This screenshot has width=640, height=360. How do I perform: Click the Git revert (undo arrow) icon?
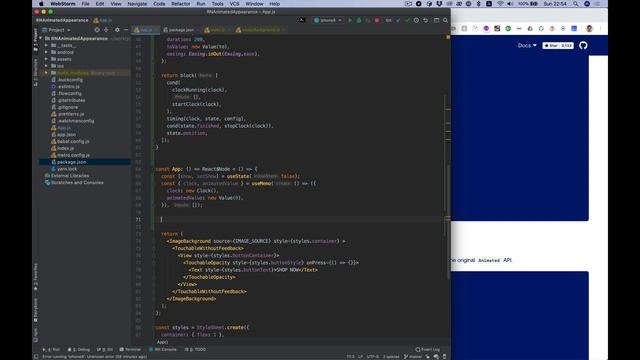(x=425, y=20)
